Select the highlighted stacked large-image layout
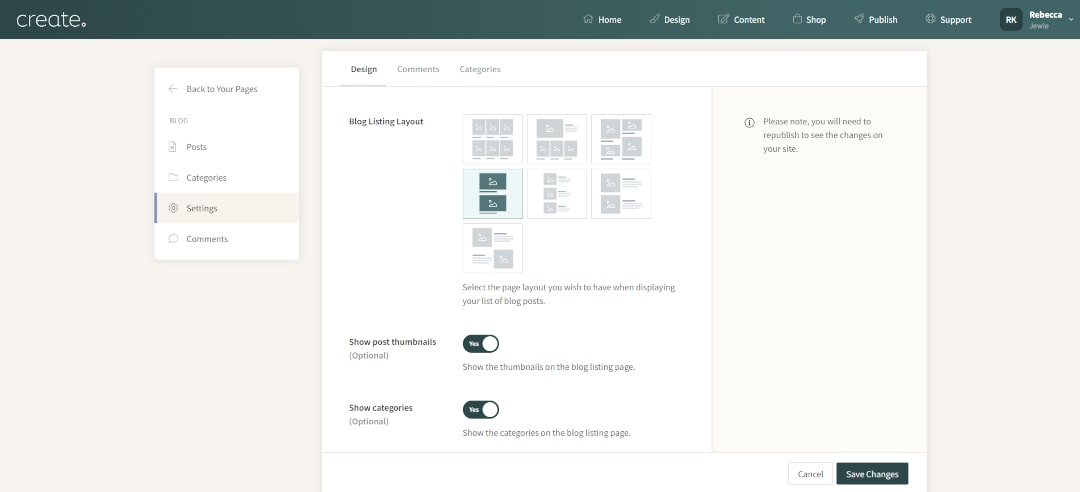Screen dimensions: 1080x492 pos(493,194)
